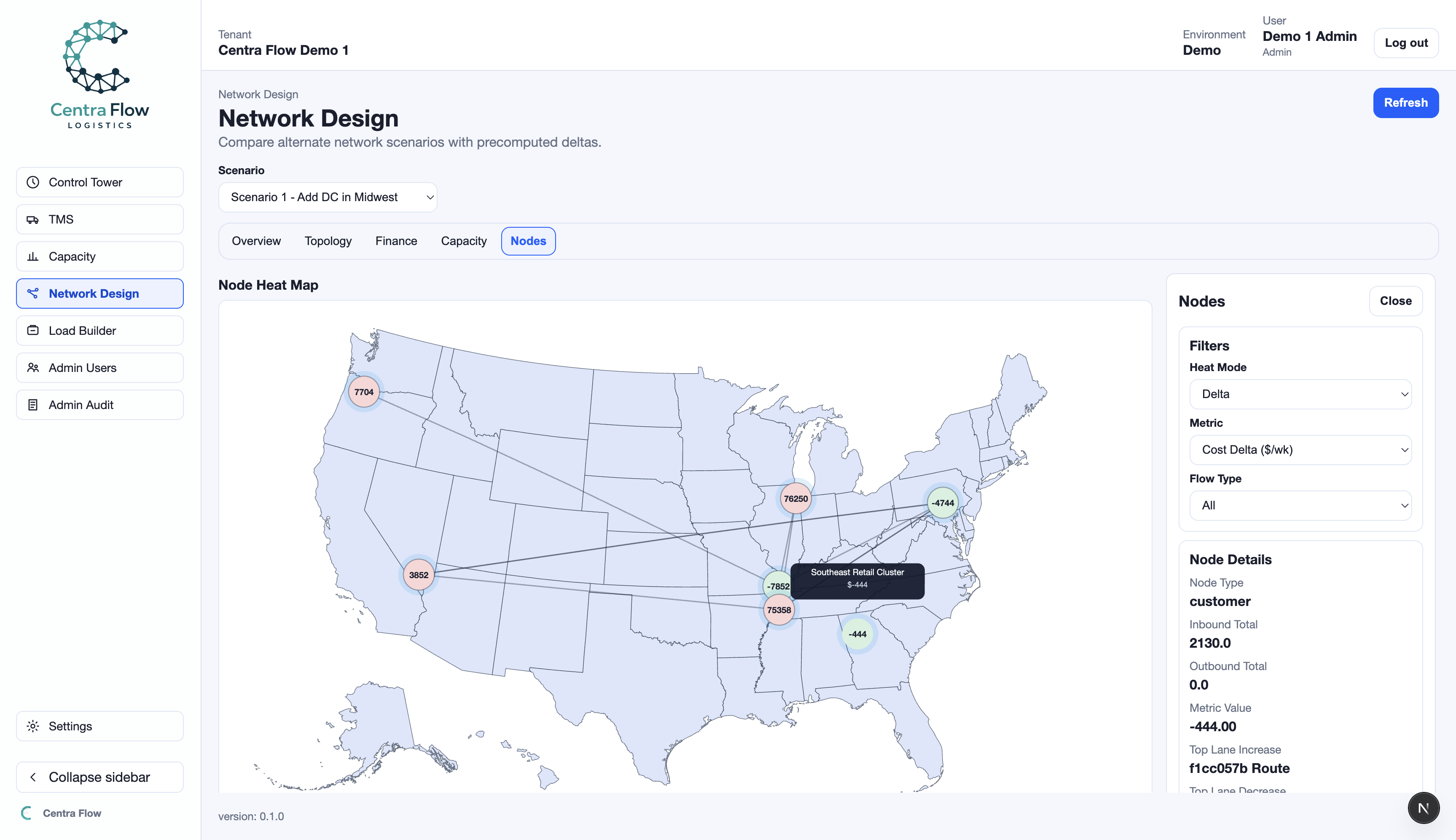Click the Refresh button
Viewport: 1456px width, 840px height.
pos(1406,103)
